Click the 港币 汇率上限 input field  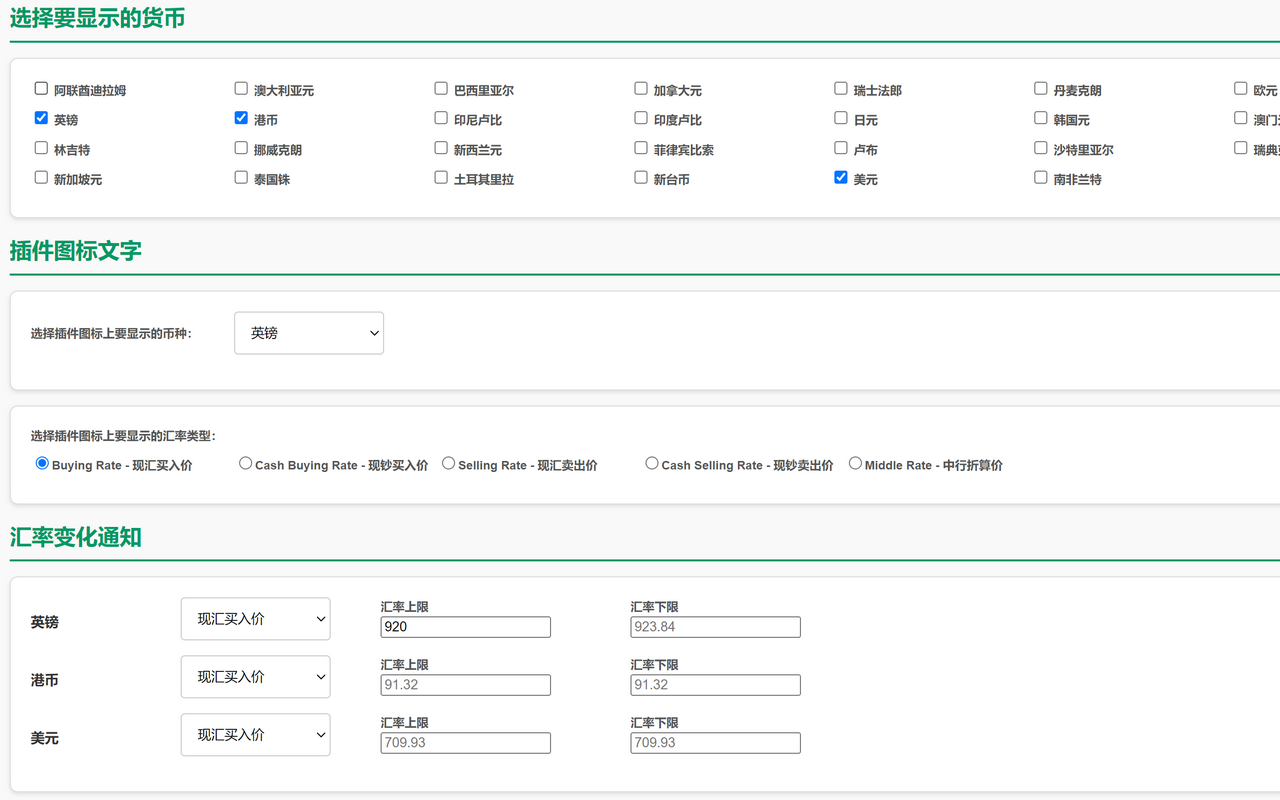click(x=465, y=684)
